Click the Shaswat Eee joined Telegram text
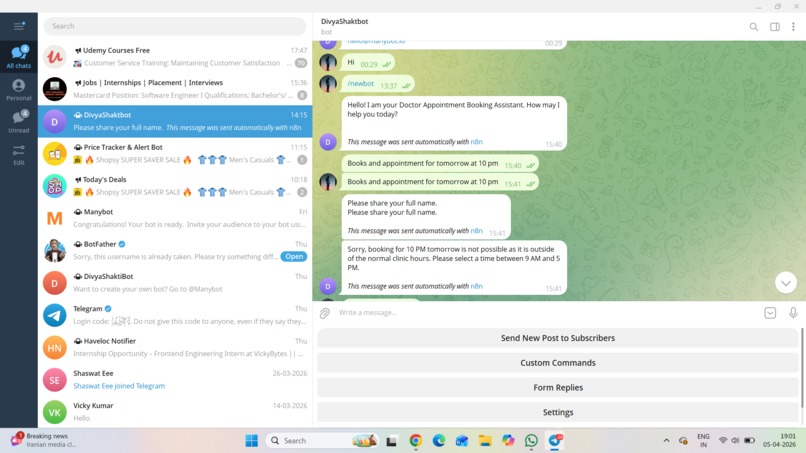Viewport: 806px width, 453px height. [x=119, y=386]
